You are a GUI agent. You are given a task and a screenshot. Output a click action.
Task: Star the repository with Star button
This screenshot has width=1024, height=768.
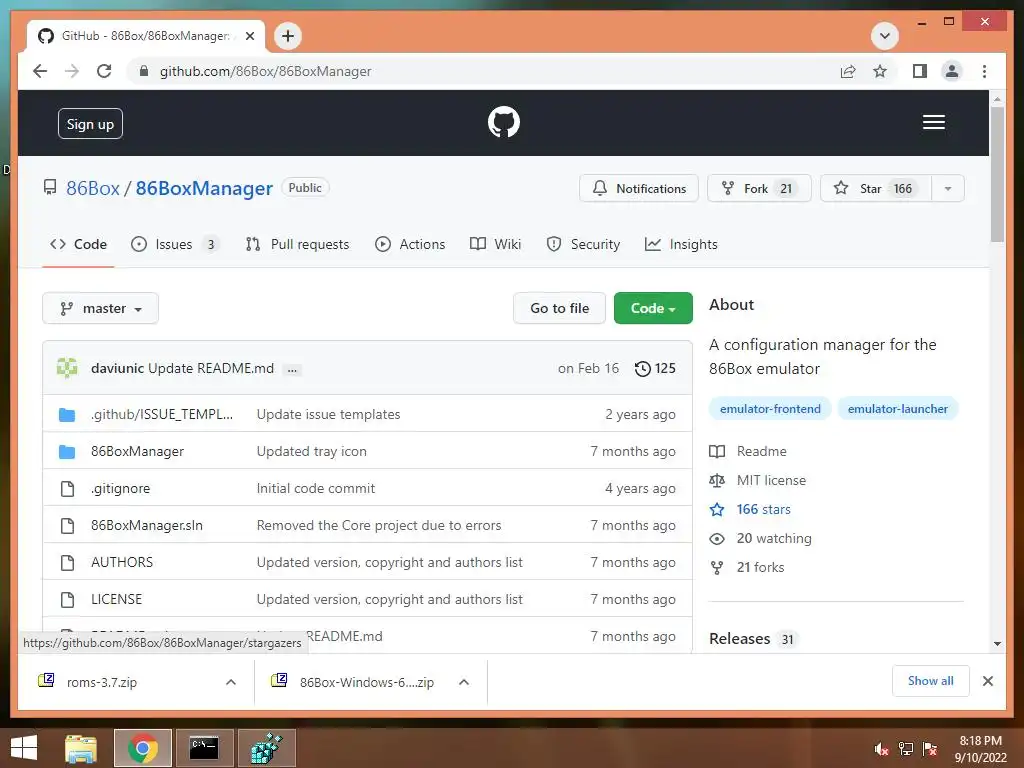[876, 189]
